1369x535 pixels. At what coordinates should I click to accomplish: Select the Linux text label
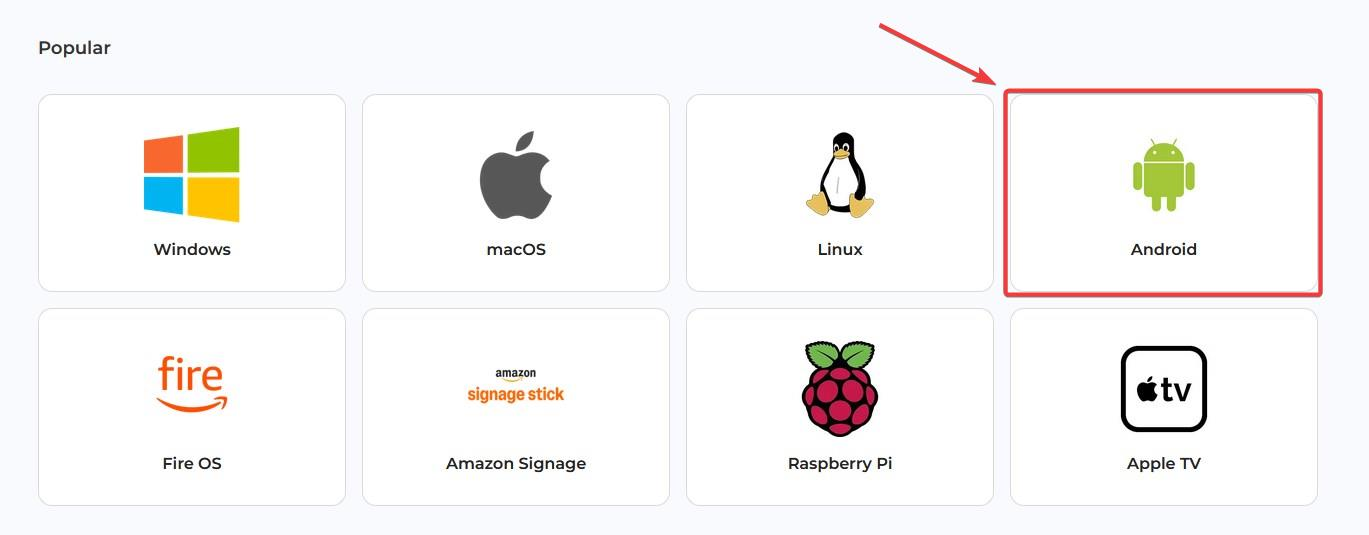click(x=840, y=250)
